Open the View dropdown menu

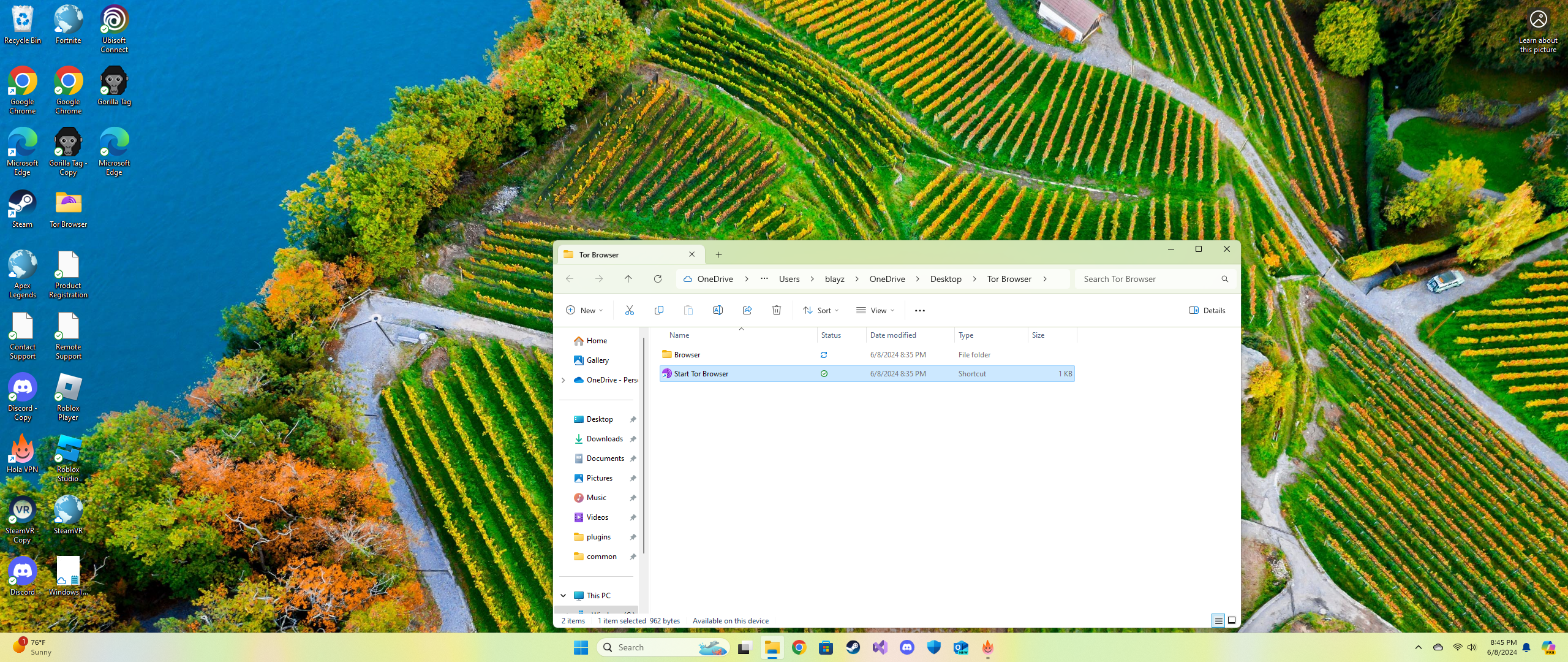875,310
